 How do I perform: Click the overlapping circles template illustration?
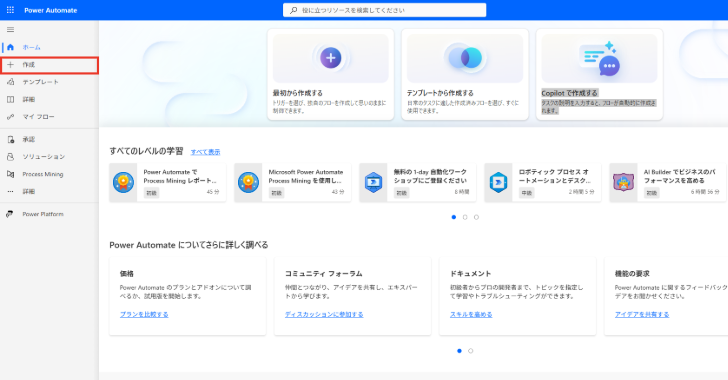[465, 58]
